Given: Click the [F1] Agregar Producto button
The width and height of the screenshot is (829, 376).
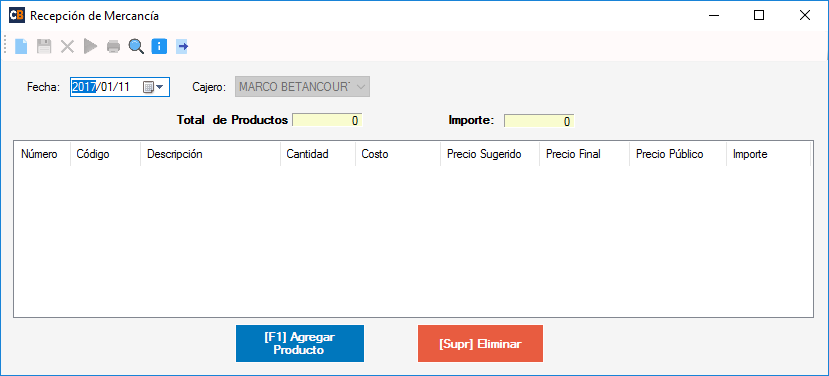Looking at the screenshot, I should click(x=300, y=343).
